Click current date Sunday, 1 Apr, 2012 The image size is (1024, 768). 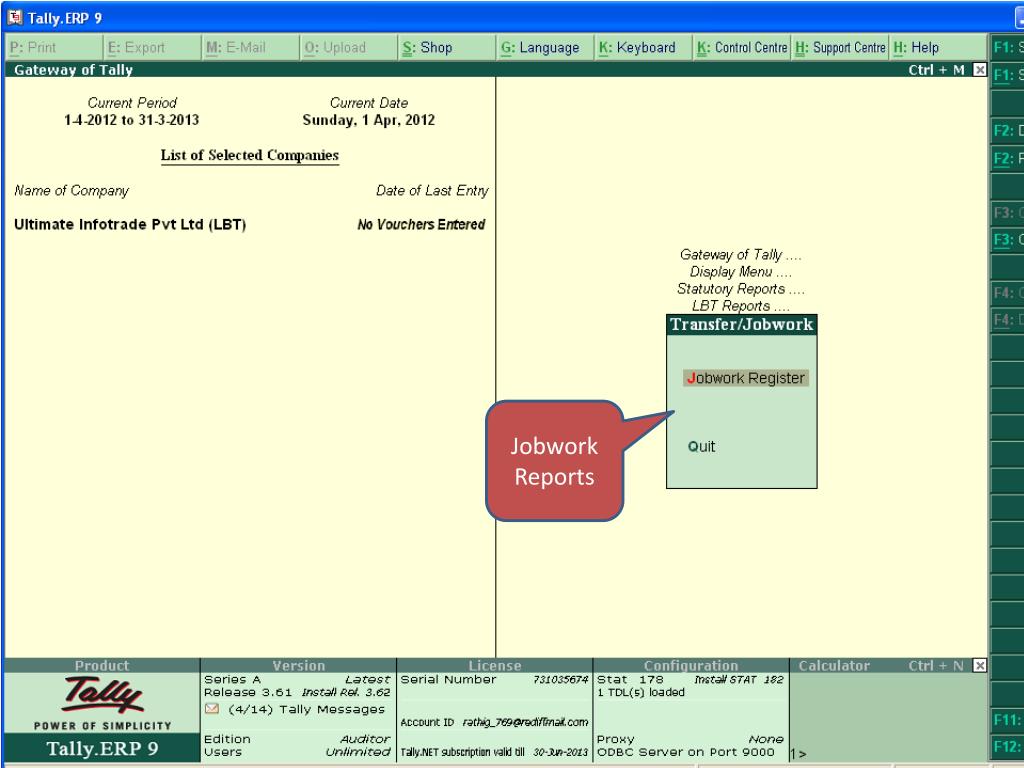[x=368, y=120]
